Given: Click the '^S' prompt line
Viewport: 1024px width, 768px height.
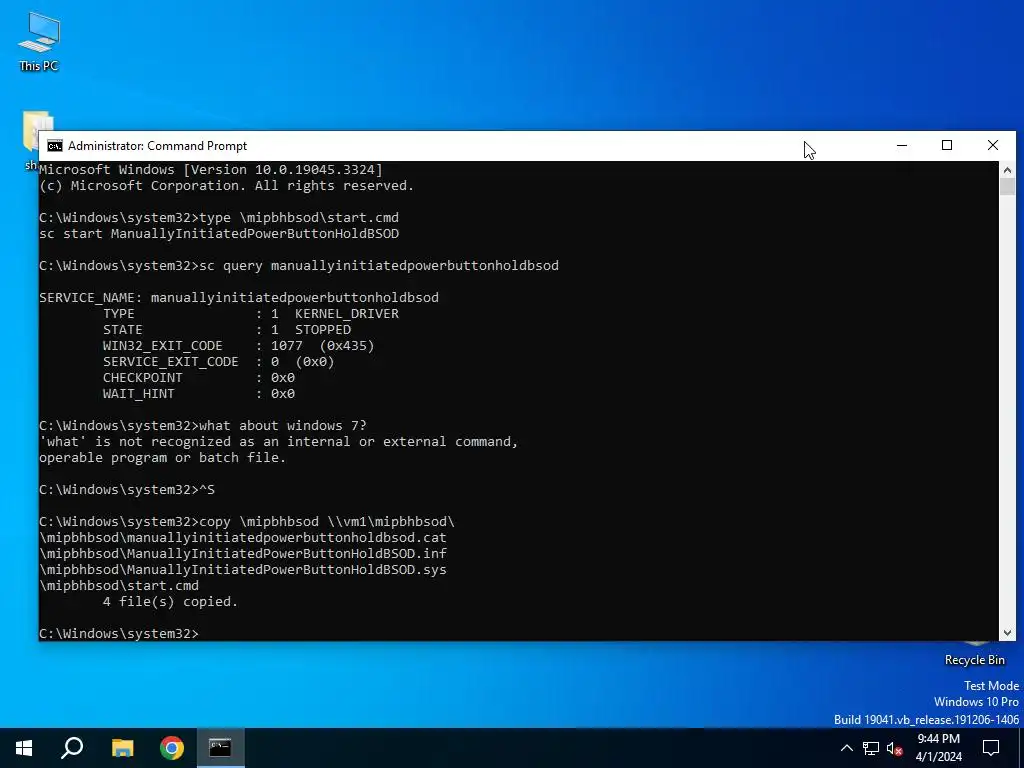Looking at the screenshot, I should pyautogui.click(x=127, y=490).
